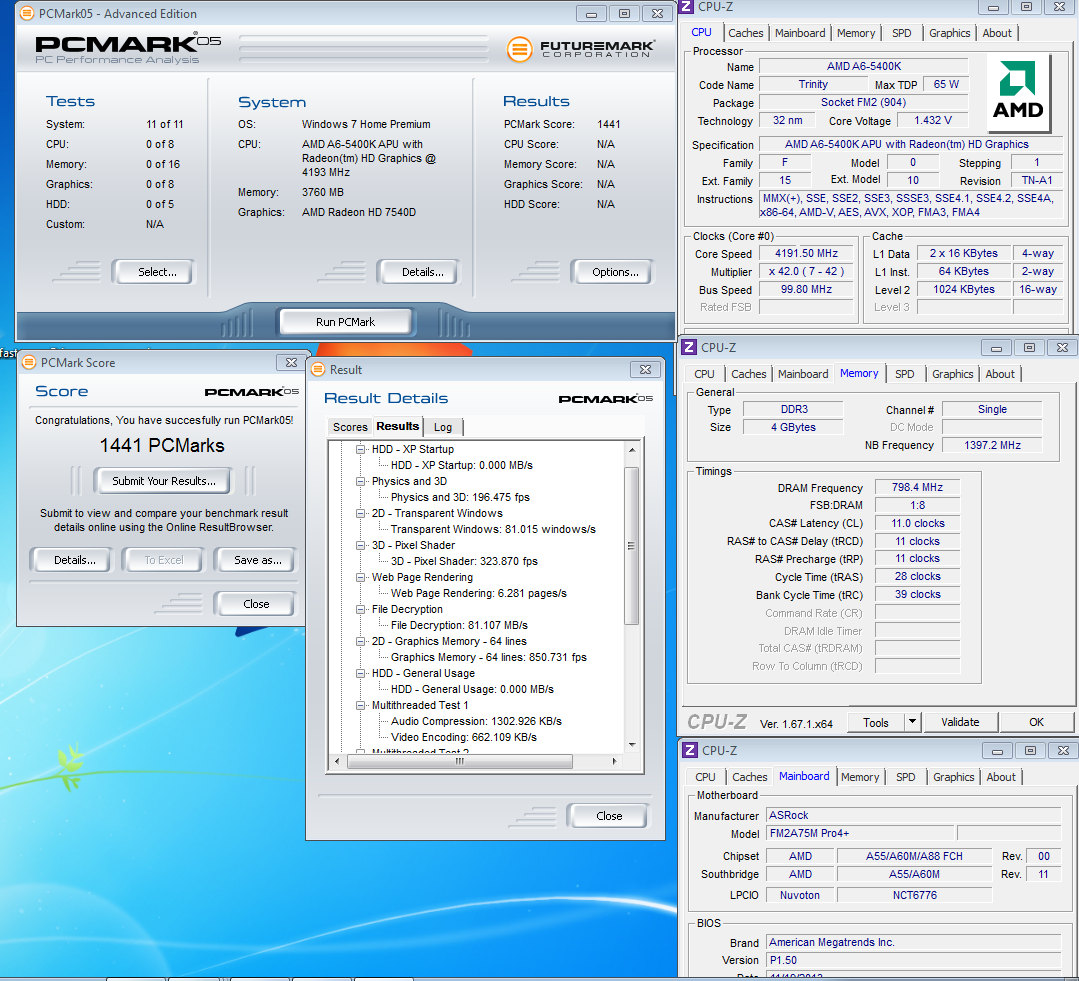This screenshot has height=981, width=1079.
Task: Select 'File Decryption: 81.107 MB/s' row
Action: pos(459,625)
